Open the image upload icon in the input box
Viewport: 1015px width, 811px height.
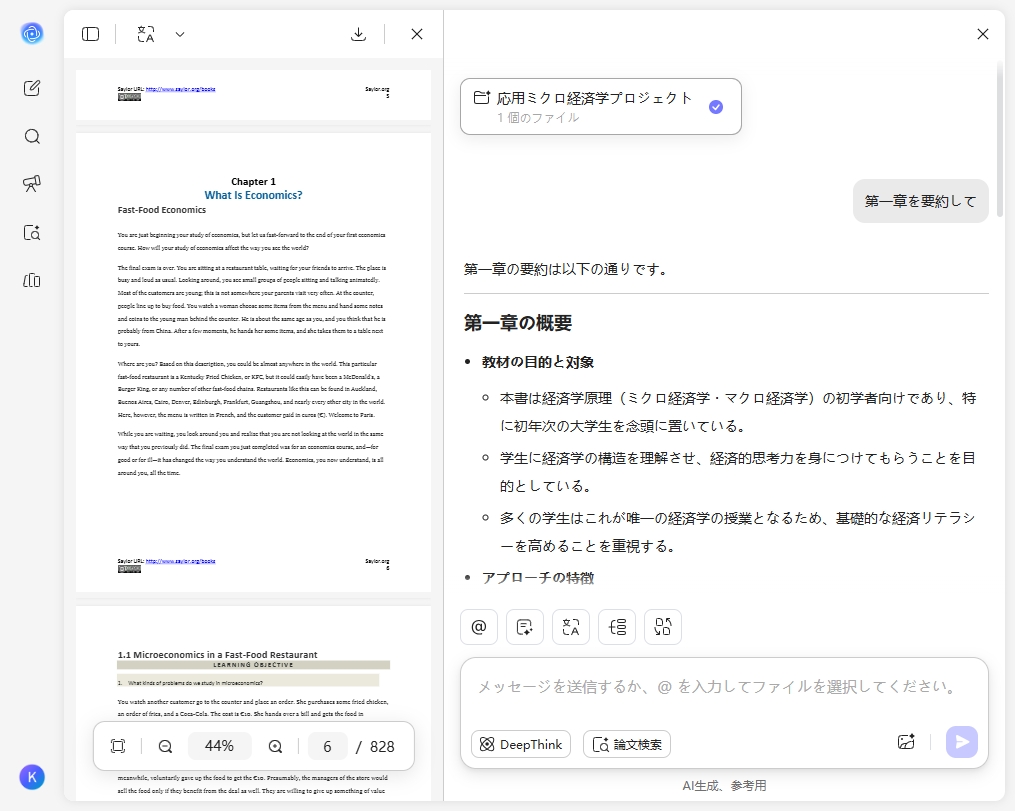tap(906, 741)
